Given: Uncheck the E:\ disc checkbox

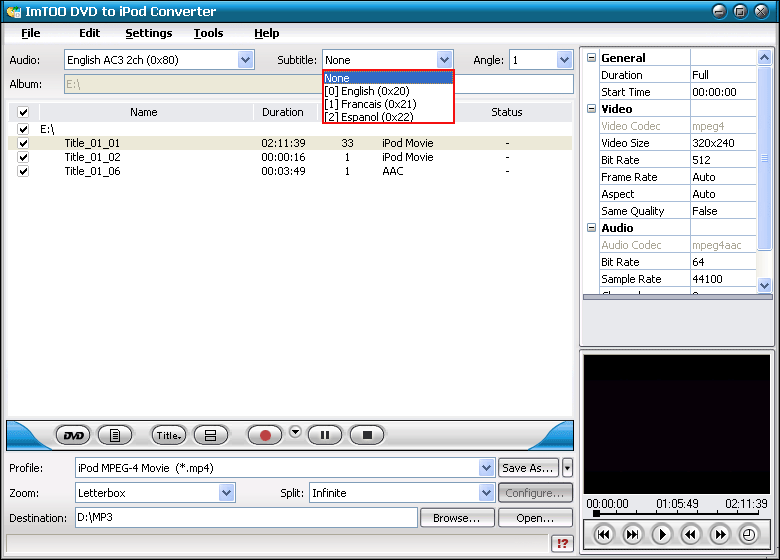Looking at the screenshot, I should [23, 129].
